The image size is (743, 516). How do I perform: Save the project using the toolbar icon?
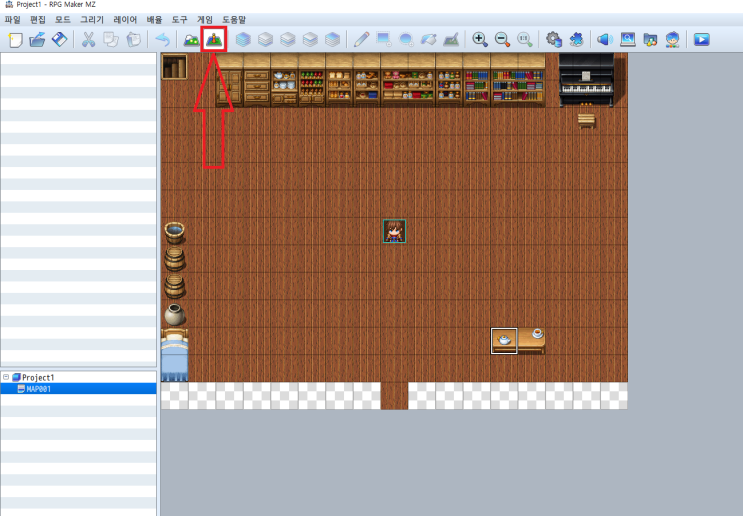(59, 39)
